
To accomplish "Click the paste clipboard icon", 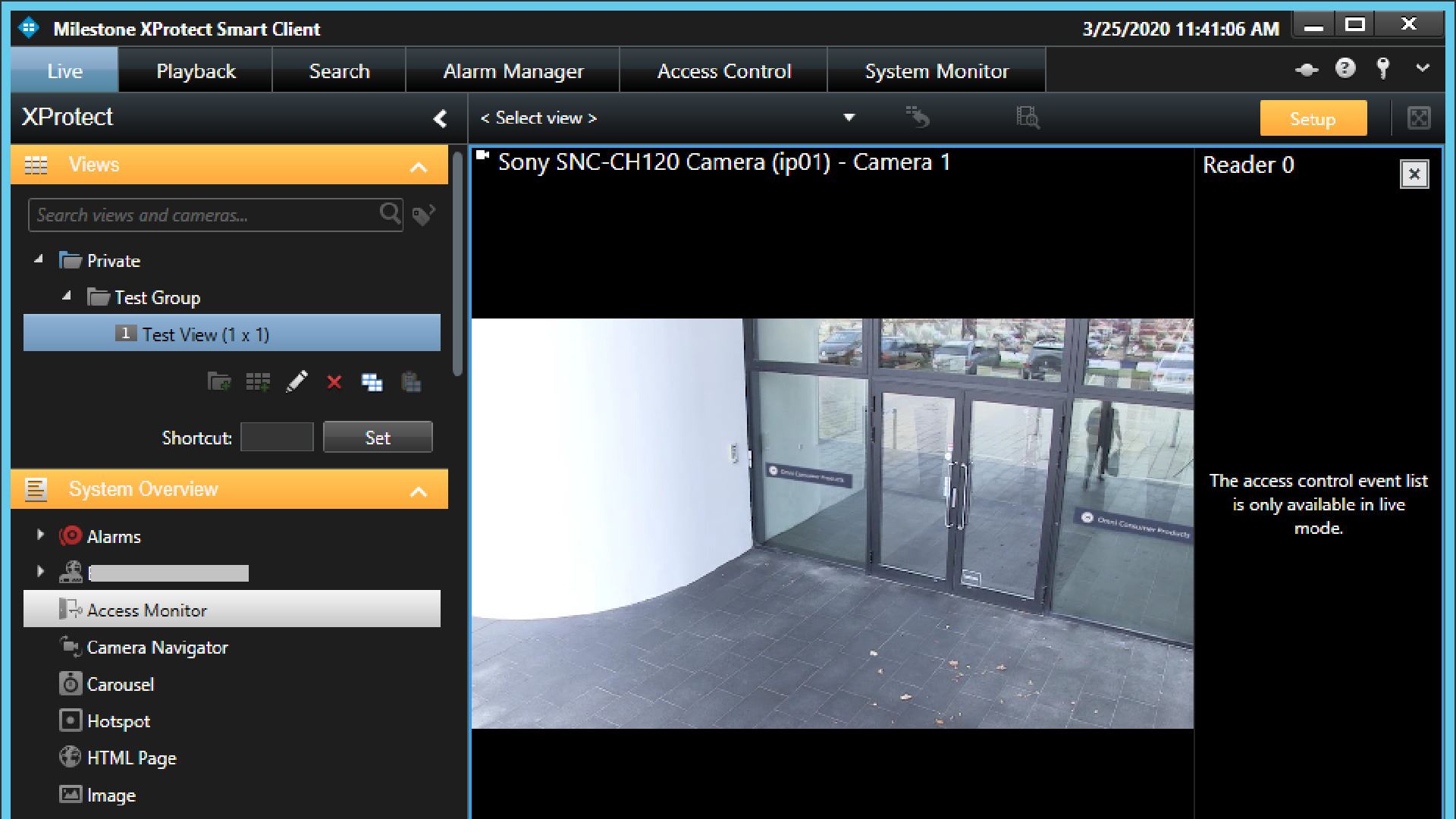I will coord(411,381).
